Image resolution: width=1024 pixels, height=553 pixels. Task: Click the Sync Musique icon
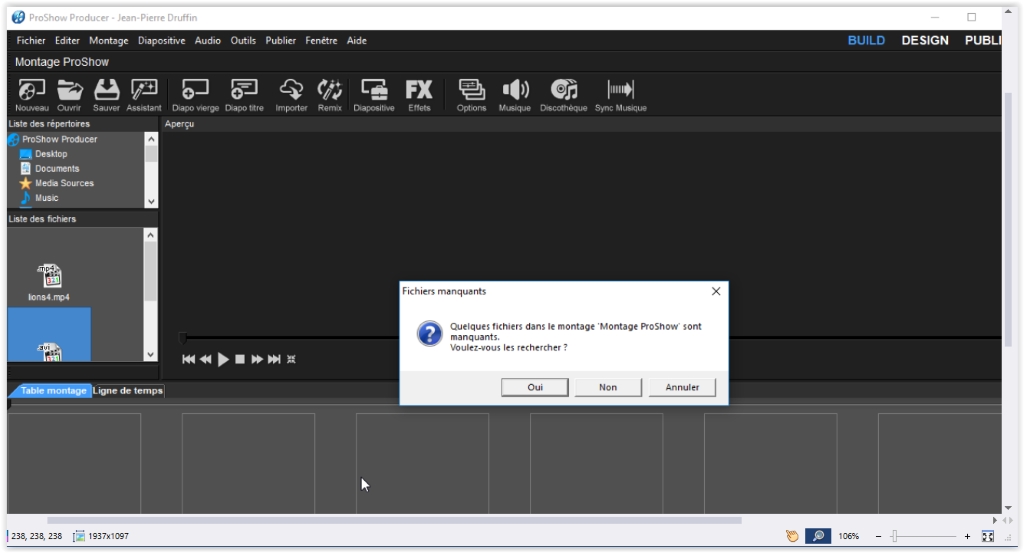tap(620, 95)
